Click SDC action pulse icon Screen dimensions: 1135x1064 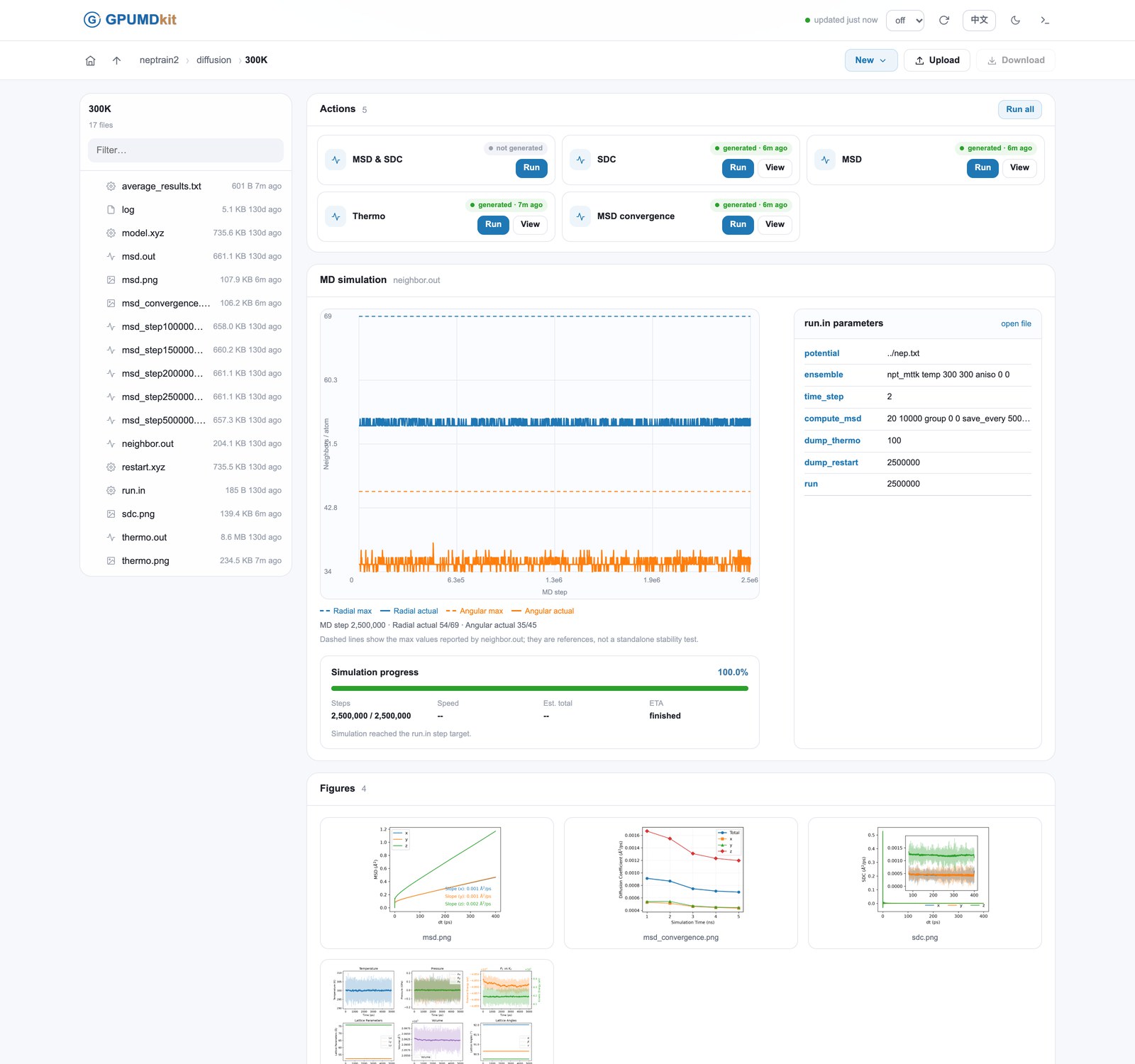[580, 160]
